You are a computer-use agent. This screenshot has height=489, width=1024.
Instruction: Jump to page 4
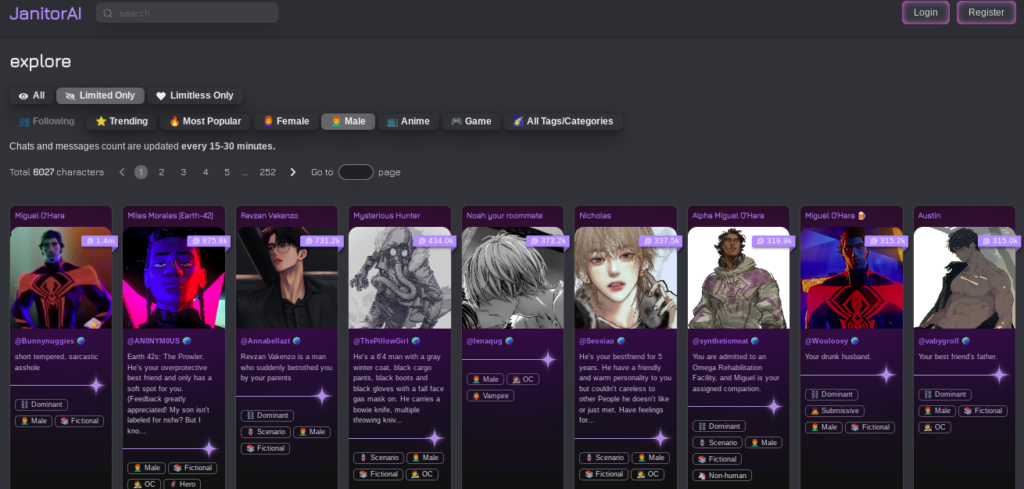pos(205,172)
